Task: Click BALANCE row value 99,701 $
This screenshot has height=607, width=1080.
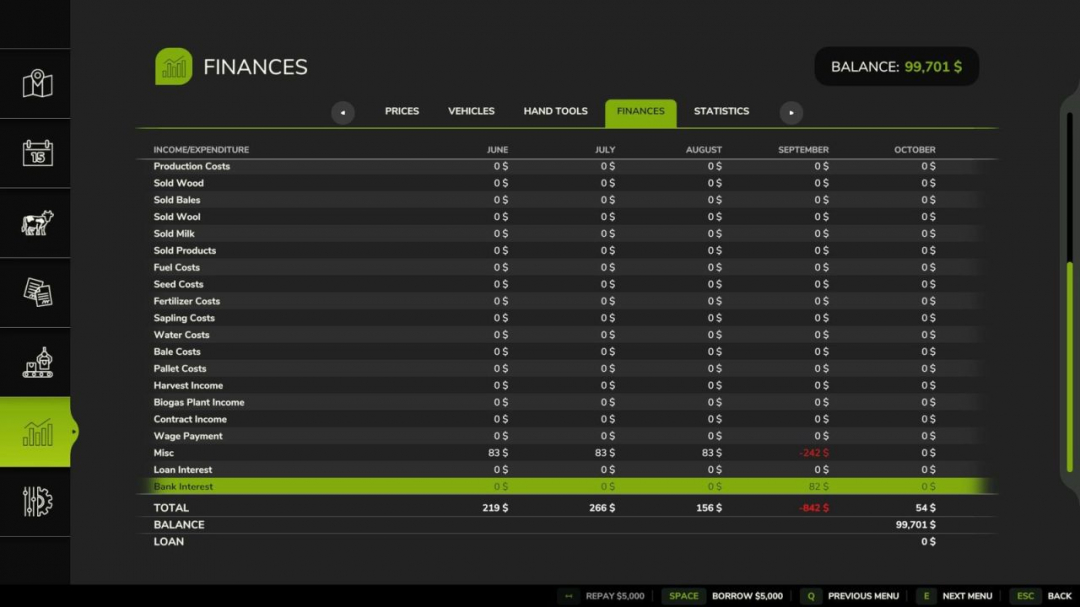Action: [915, 525]
